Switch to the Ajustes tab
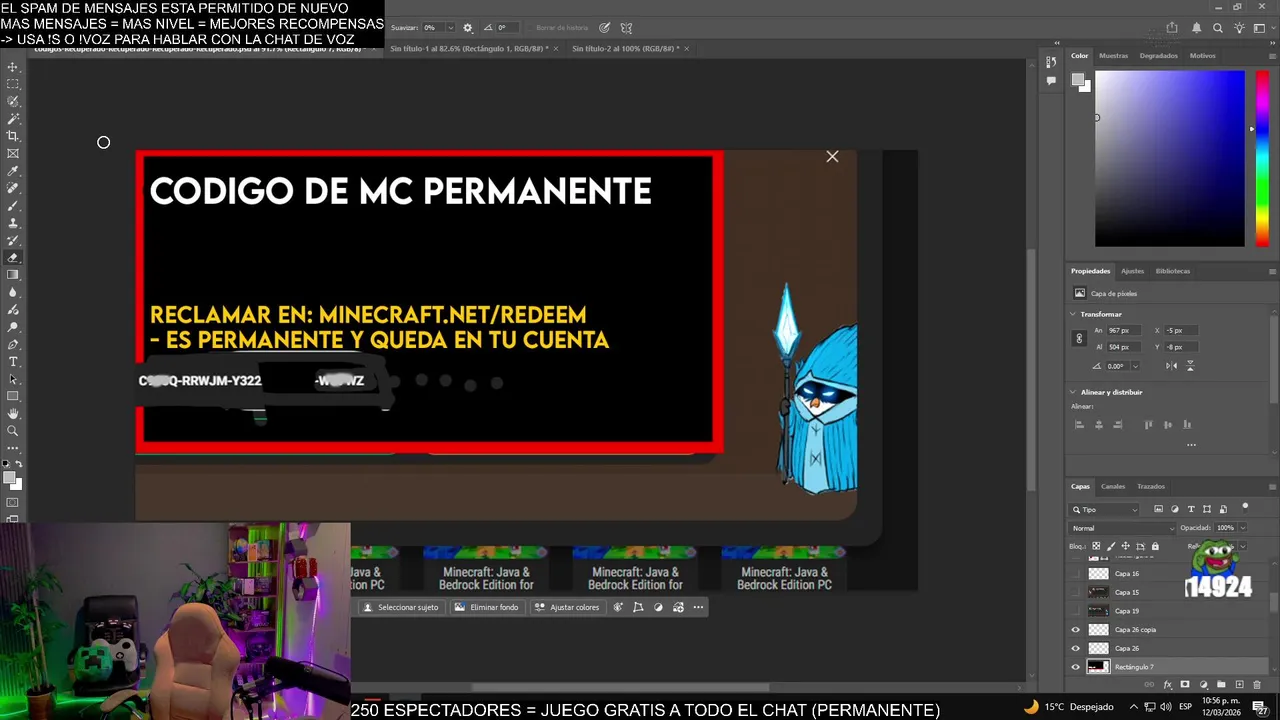Image resolution: width=1280 pixels, height=720 pixels. click(1132, 271)
